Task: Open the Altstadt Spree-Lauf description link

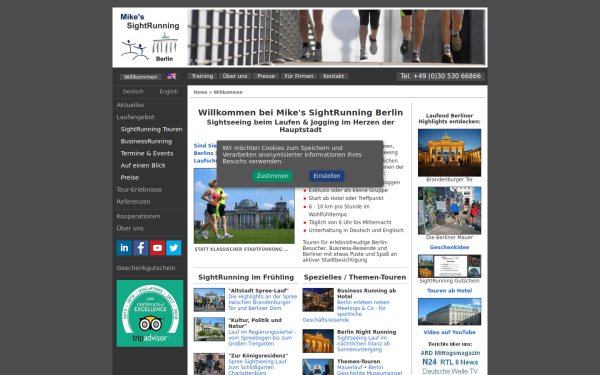Action: tap(262, 302)
